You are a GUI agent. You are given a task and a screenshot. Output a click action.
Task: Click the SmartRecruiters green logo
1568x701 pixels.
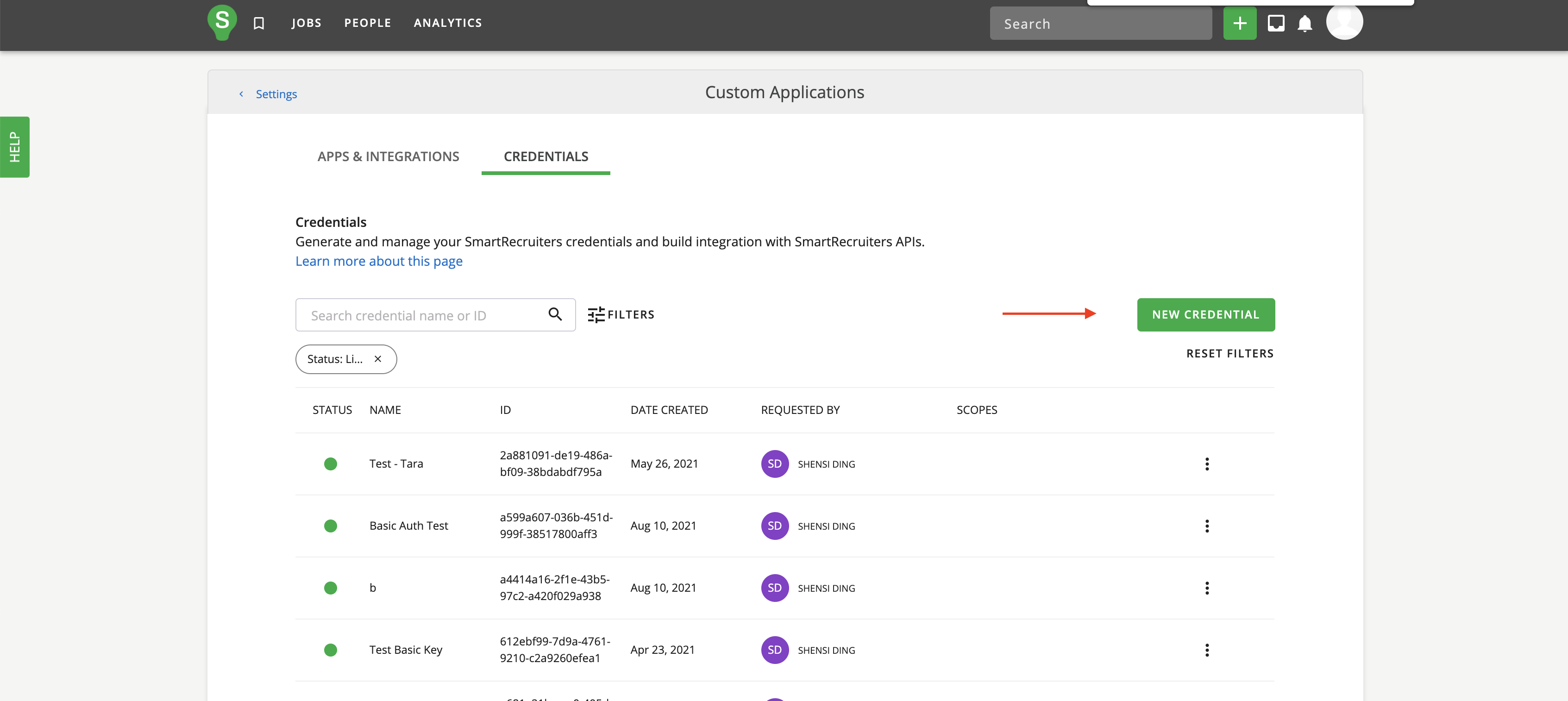coord(222,22)
